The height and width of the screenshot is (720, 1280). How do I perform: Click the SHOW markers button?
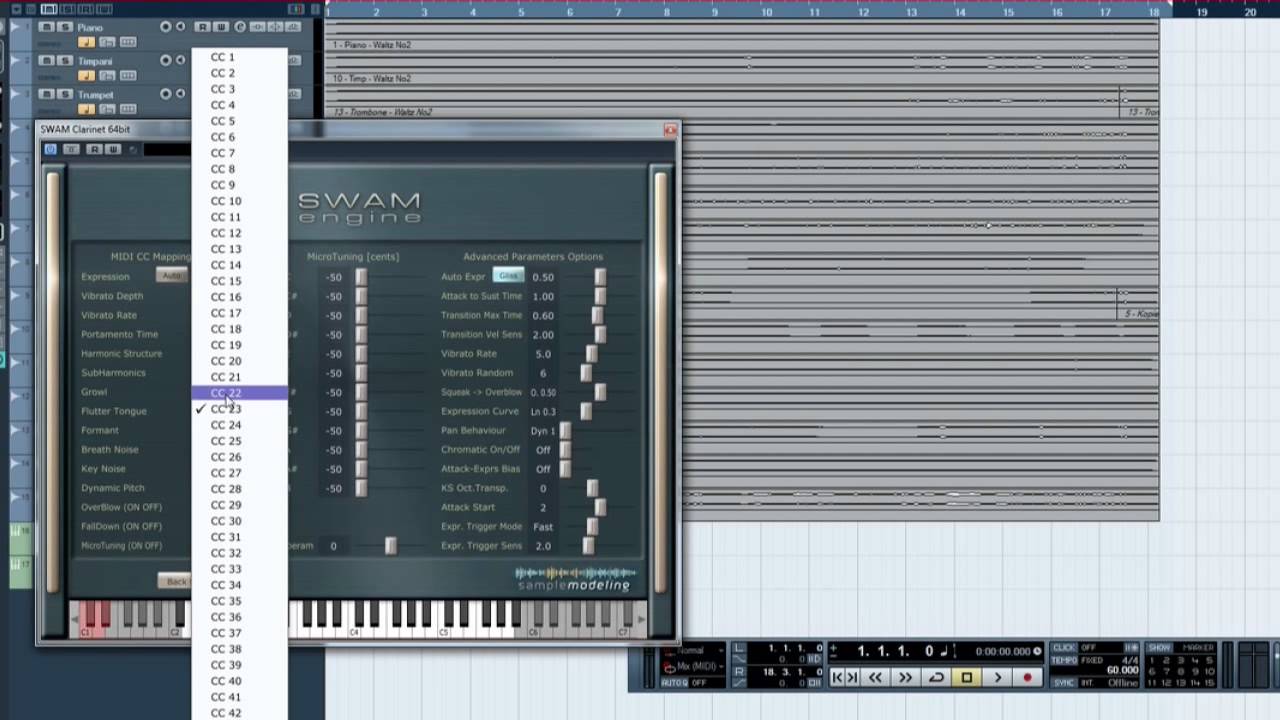pyautogui.click(x=1160, y=648)
